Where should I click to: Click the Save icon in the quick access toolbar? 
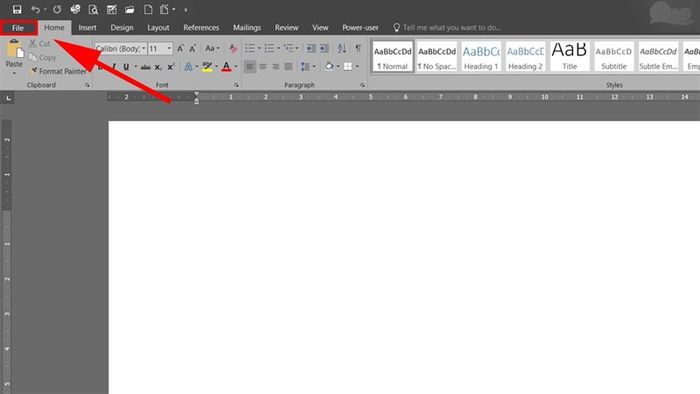(x=17, y=9)
